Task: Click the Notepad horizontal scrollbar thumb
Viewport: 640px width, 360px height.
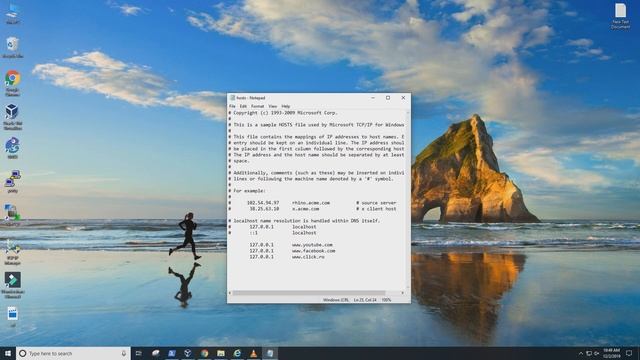Action: tap(309, 293)
